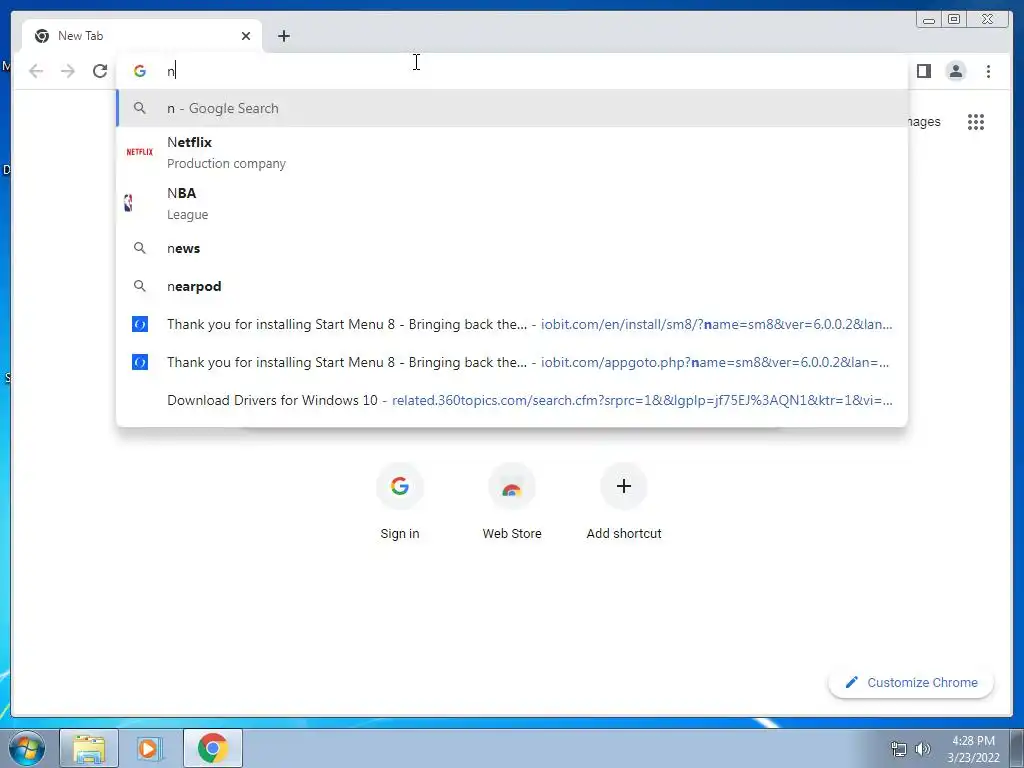This screenshot has height=768, width=1024.
Task: Click the Images link on Google page
Action: click(x=923, y=121)
